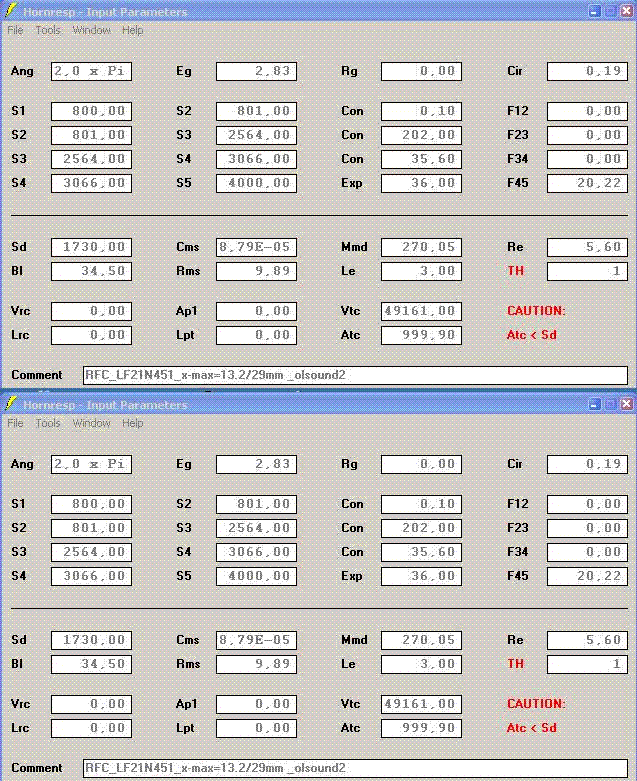The width and height of the screenshot is (637, 781).
Task: Select F23 field in lower Hornresp window
Action: click(x=587, y=528)
